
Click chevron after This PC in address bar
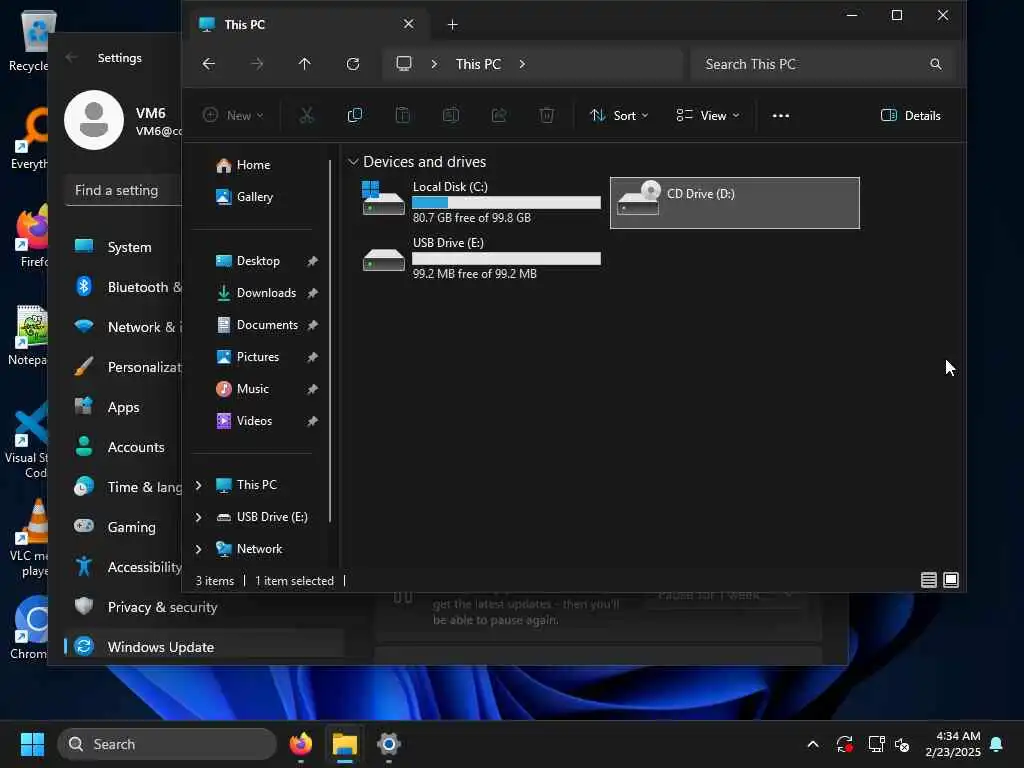pos(522,64)
